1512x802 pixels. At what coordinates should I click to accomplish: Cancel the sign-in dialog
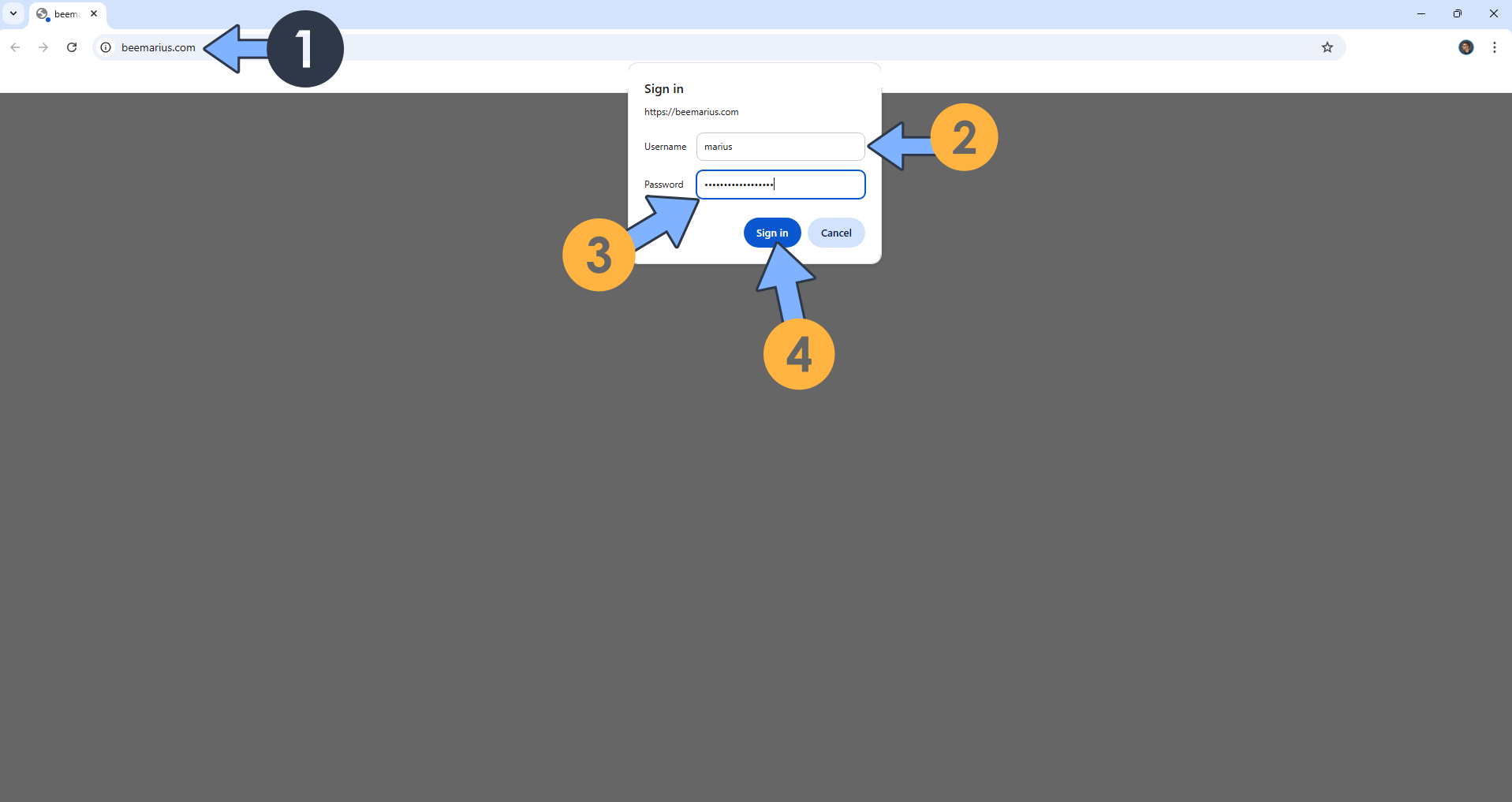[x=835, y=233]
